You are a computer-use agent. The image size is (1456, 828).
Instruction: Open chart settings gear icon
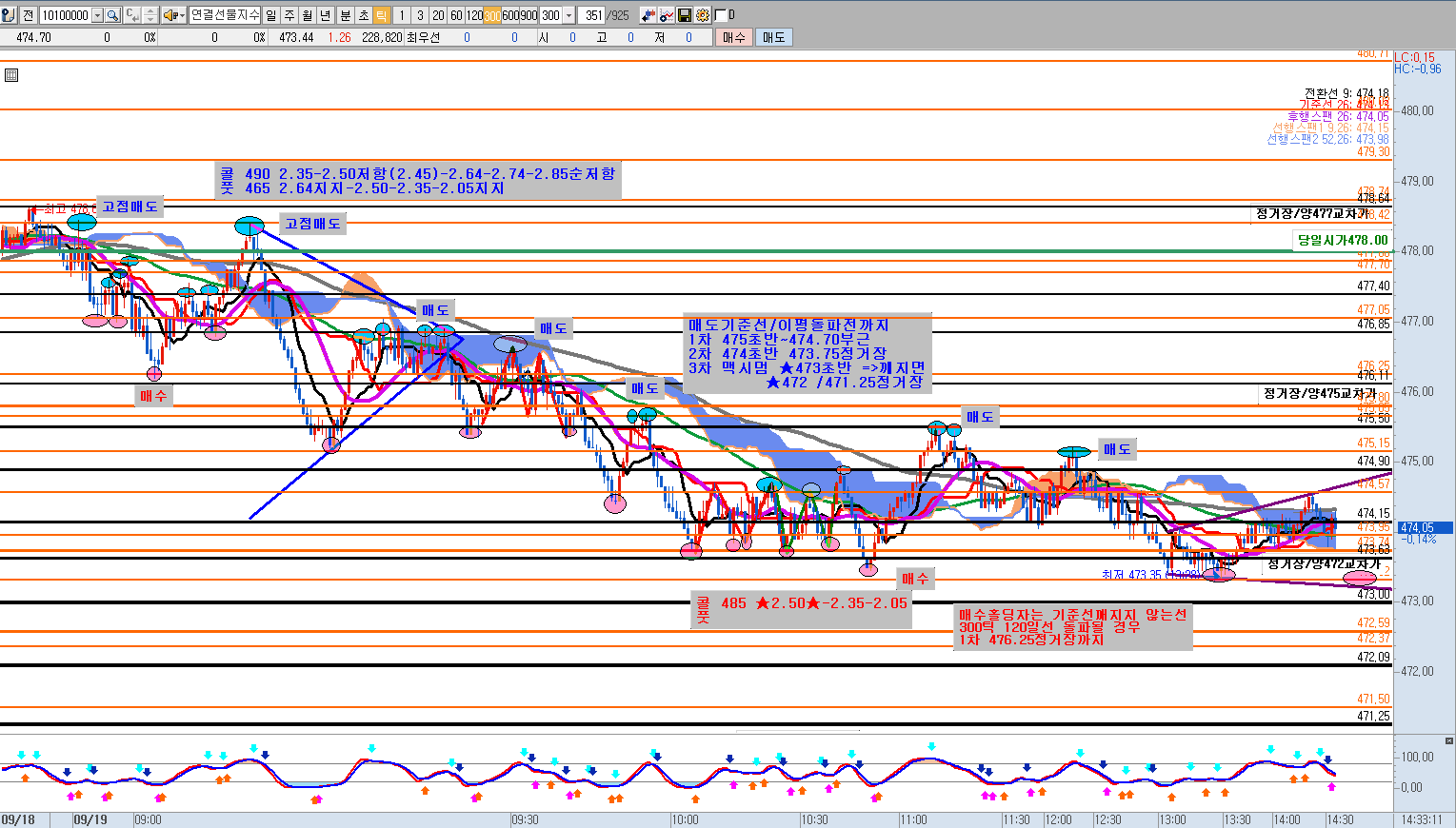(x=702, y=15)
